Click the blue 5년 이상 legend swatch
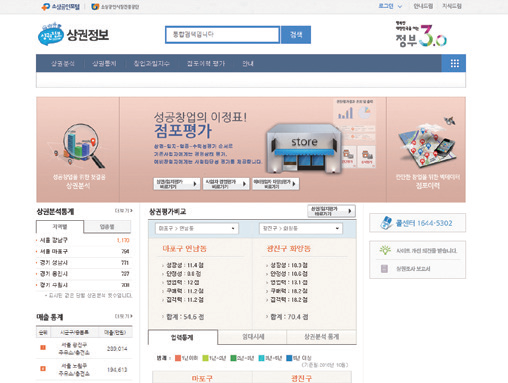 coord(289,358)
